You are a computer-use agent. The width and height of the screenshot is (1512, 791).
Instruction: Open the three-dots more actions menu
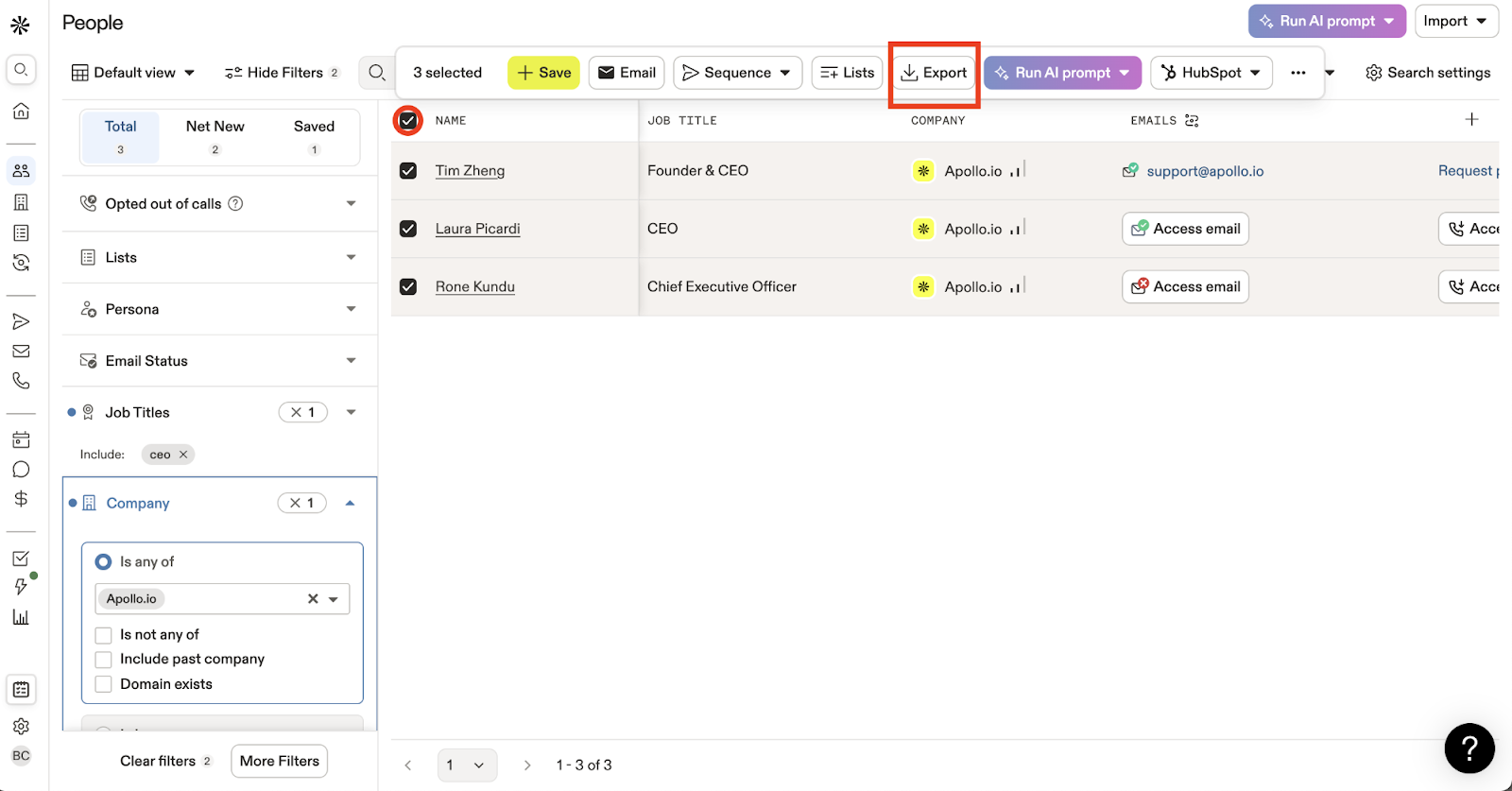[x=1298, y=73]
